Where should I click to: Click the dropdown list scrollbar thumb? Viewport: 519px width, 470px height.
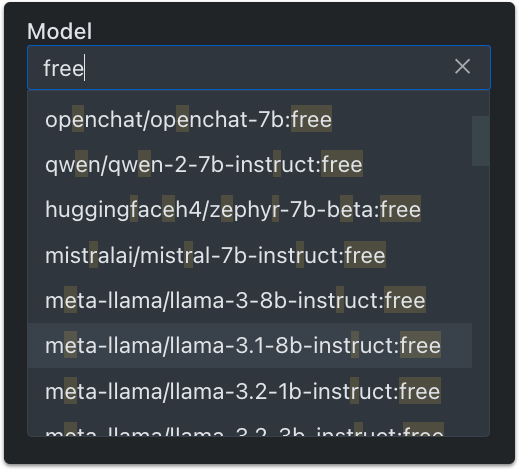pos(480,141)
